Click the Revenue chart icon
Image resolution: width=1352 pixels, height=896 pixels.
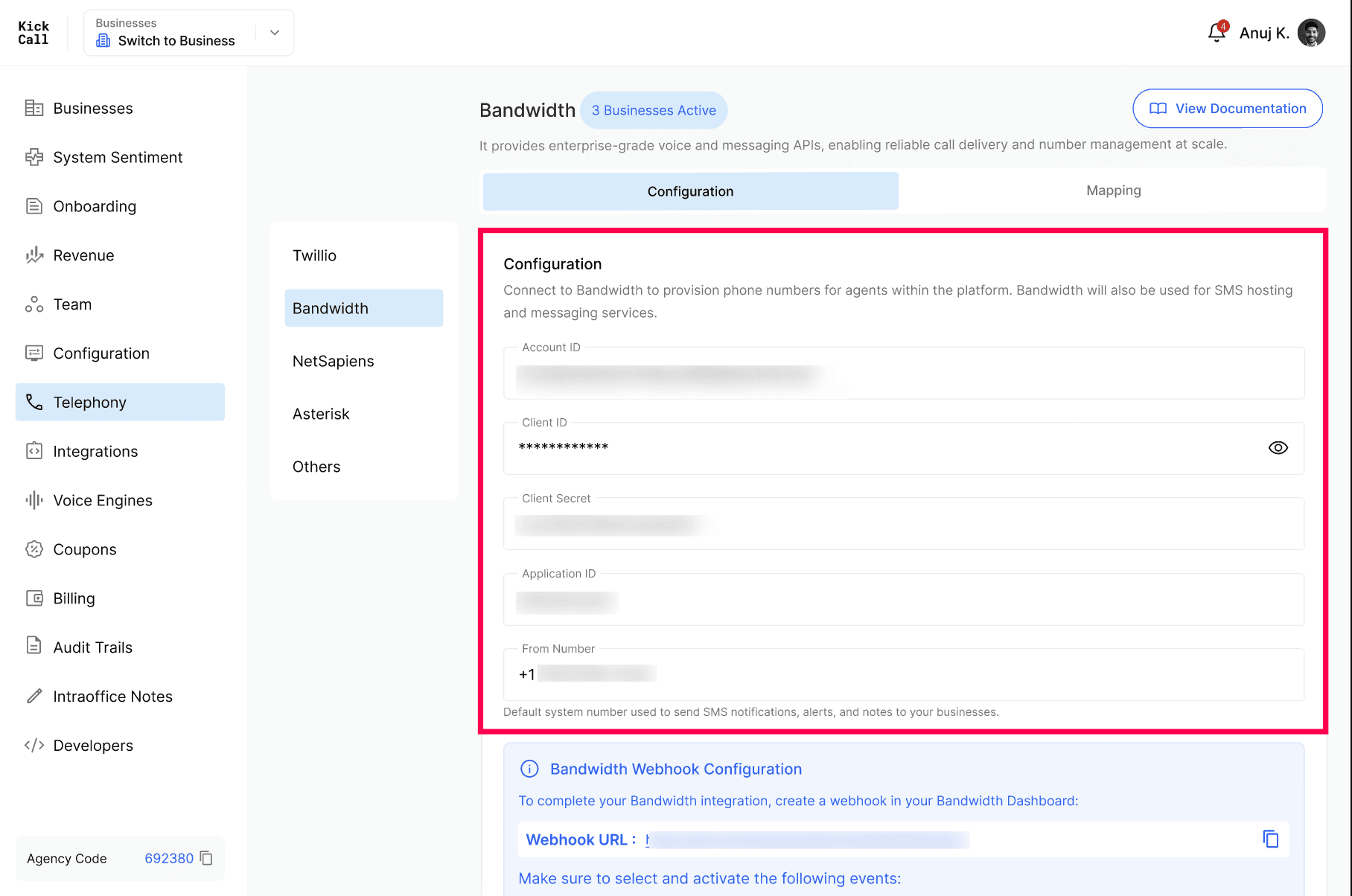coord(34,255)
